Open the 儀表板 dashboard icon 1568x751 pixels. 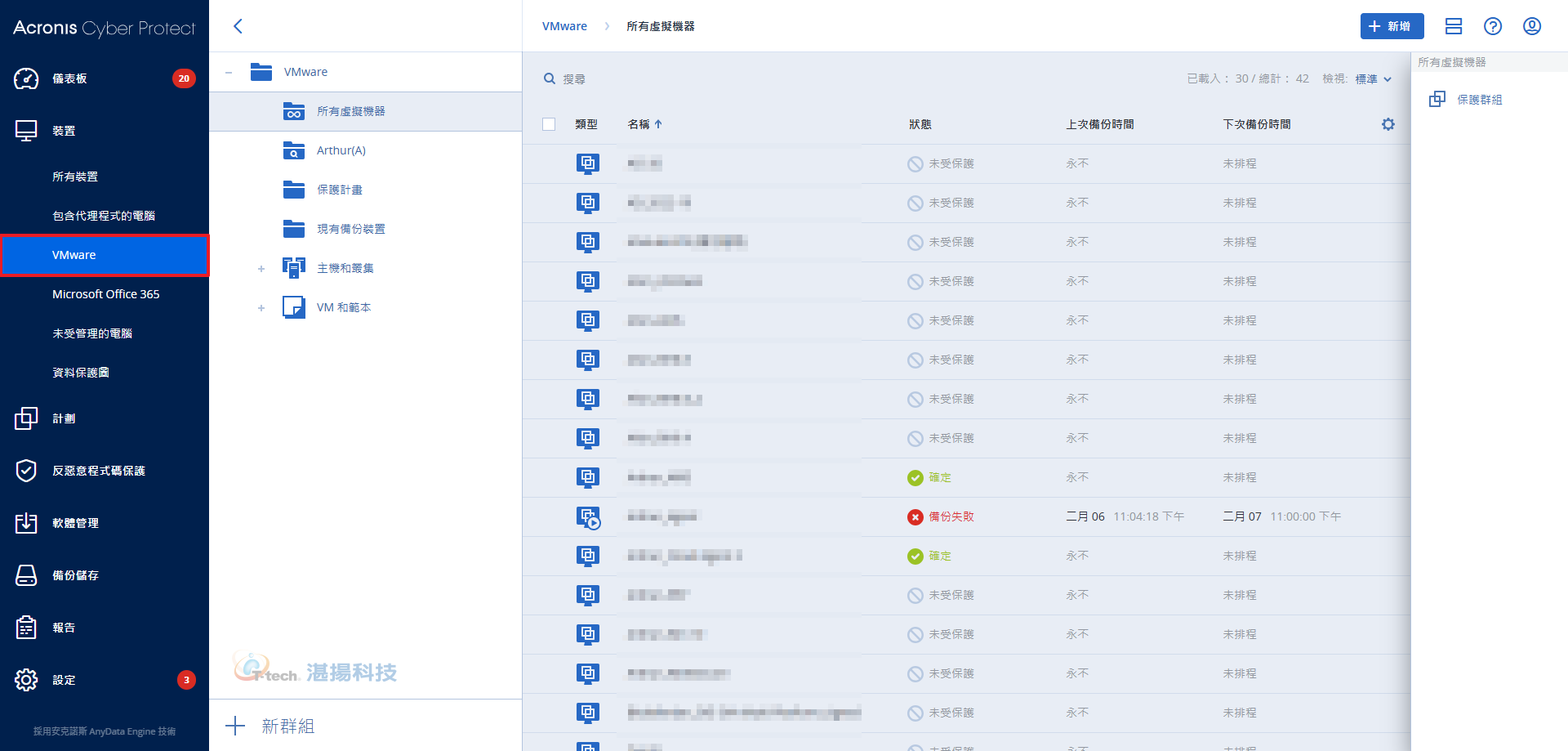[26, 78]
